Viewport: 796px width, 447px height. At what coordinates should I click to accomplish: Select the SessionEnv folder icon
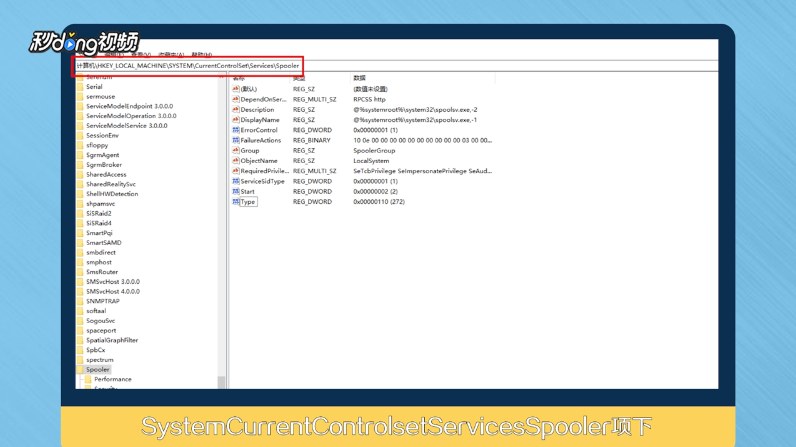[x=80, y=135]
